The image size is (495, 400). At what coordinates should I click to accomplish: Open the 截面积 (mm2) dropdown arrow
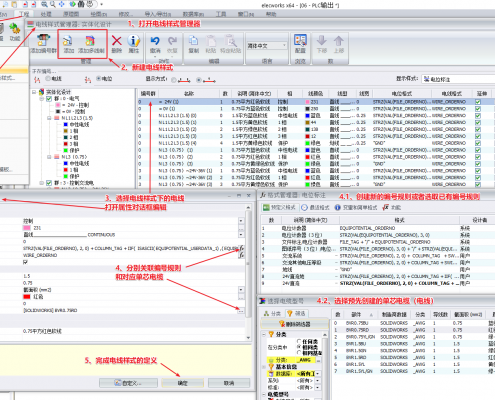click(241, 290)
